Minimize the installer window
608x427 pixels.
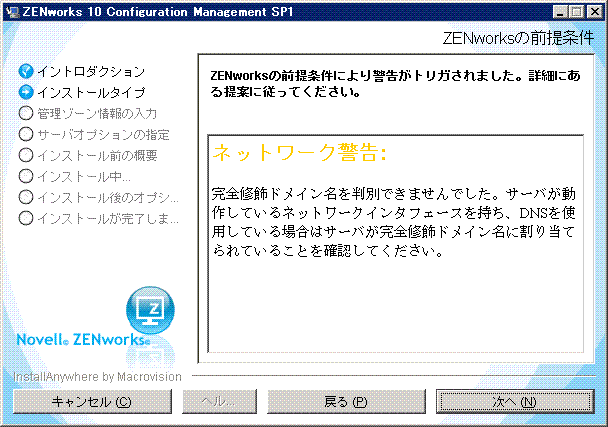coord(560,12)
